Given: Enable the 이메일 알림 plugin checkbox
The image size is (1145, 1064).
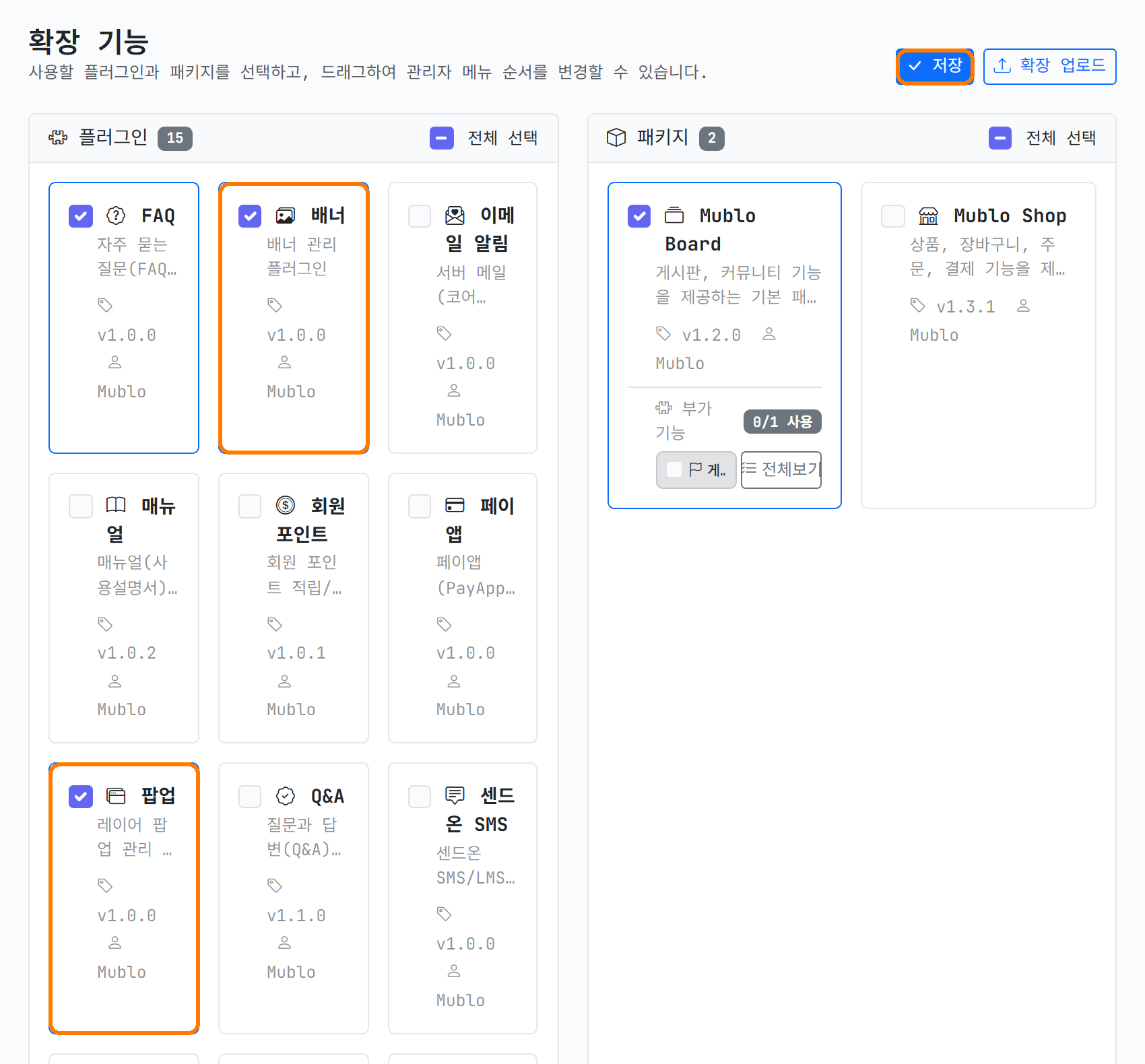Looking at the screenshot, I should tap(420, 216).
